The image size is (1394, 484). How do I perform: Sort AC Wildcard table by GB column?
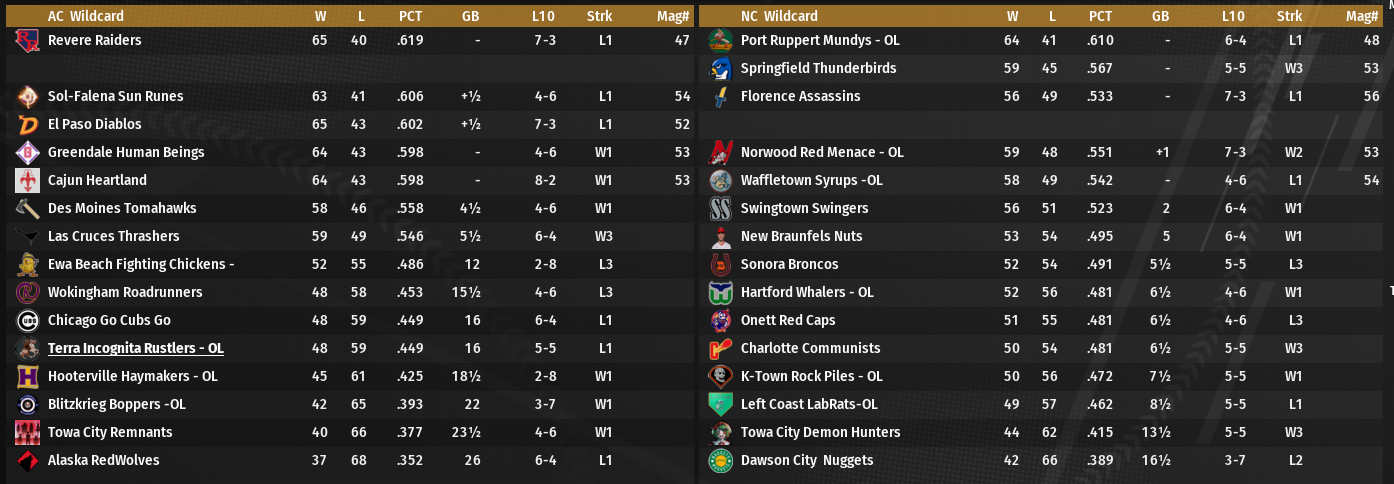[x=471, y=16]
